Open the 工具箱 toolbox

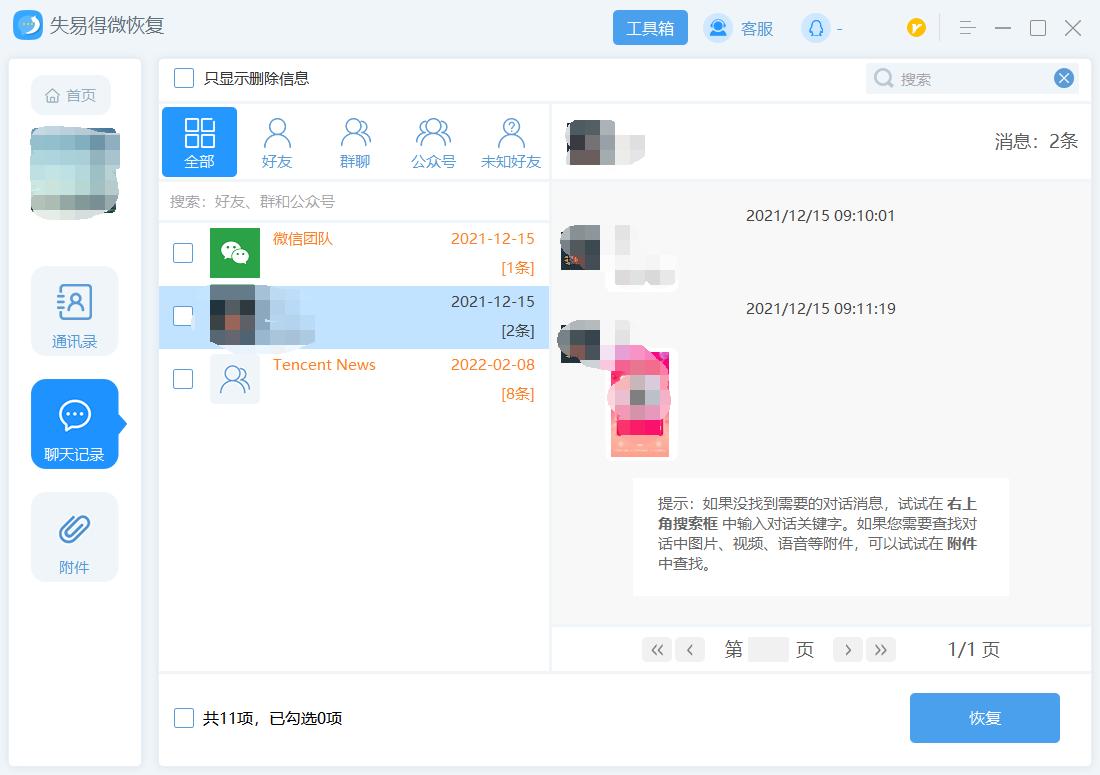[x=650, y=28]
